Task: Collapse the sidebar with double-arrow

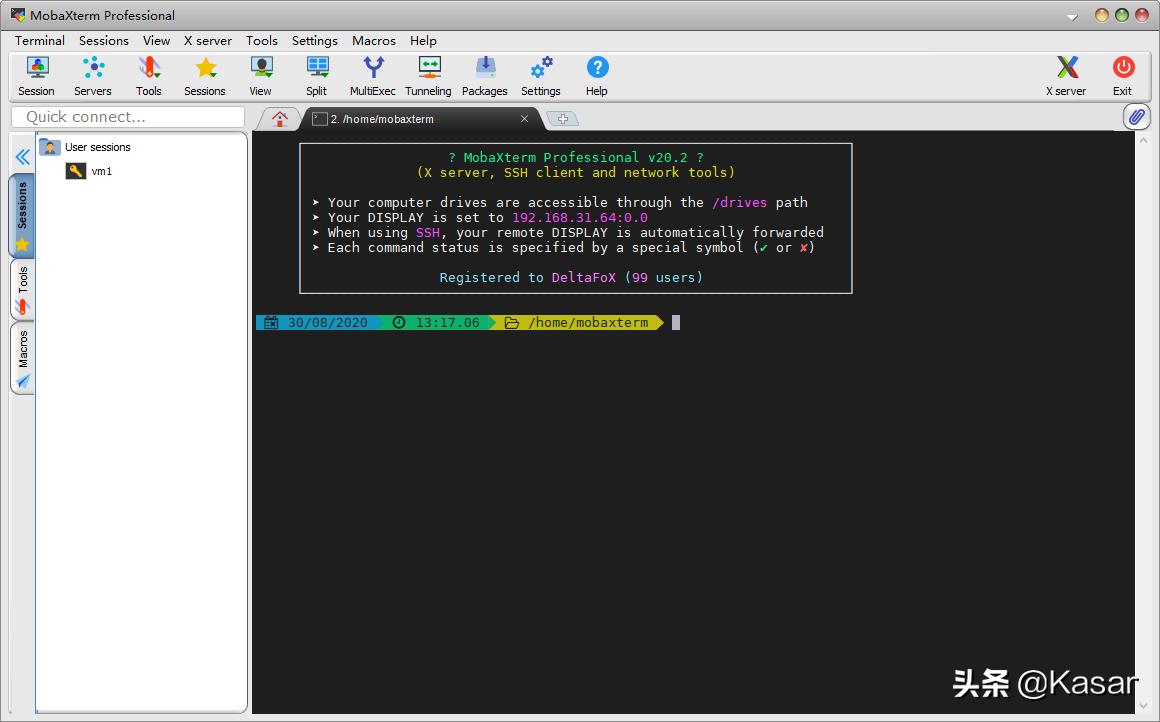Action: point(22,157)
